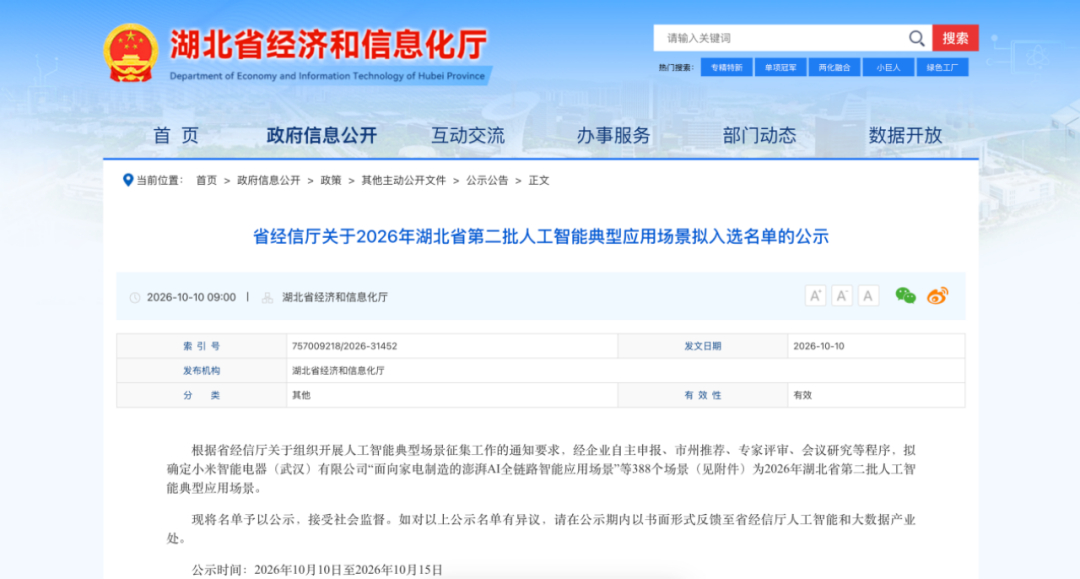Click 正文 in the breadcrumb
Viewport: 1080px width, 579px height.
(x=539, y=180)
